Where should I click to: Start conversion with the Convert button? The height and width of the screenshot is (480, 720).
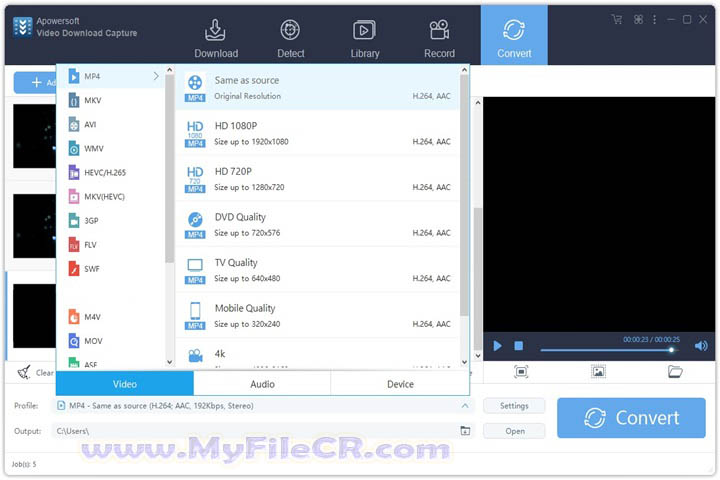tap(631, 418)
